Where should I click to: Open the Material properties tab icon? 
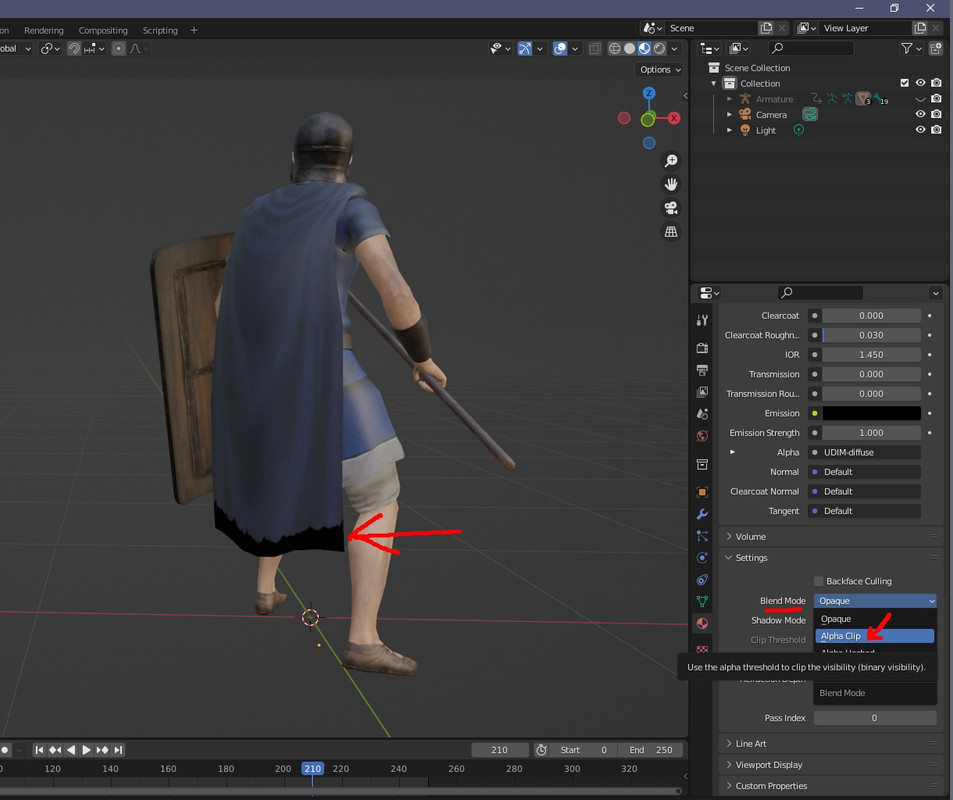click(x=702, y=624)
